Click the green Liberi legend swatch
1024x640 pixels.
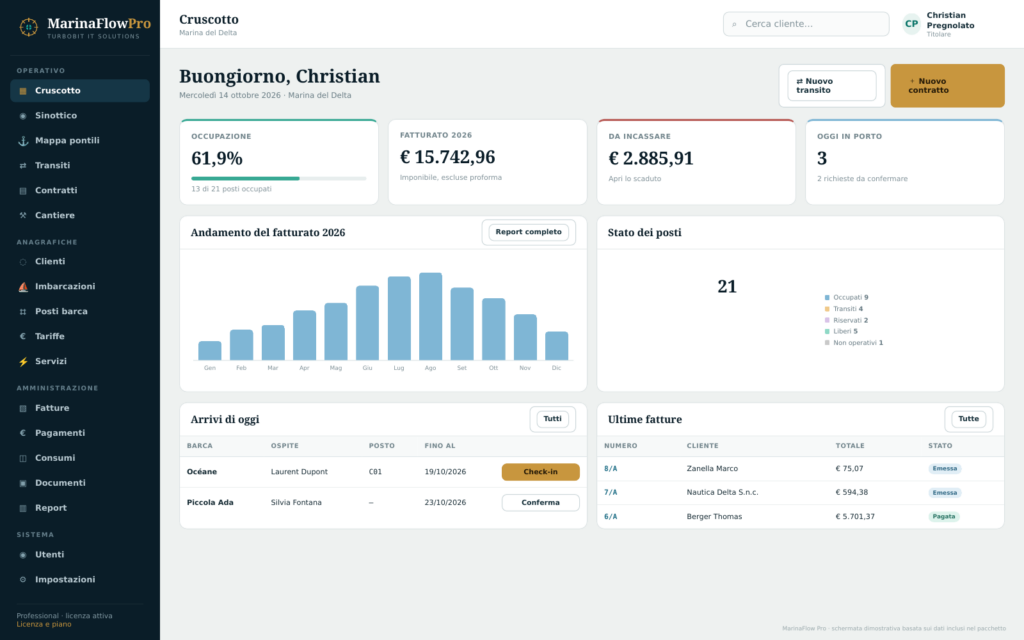827,331
